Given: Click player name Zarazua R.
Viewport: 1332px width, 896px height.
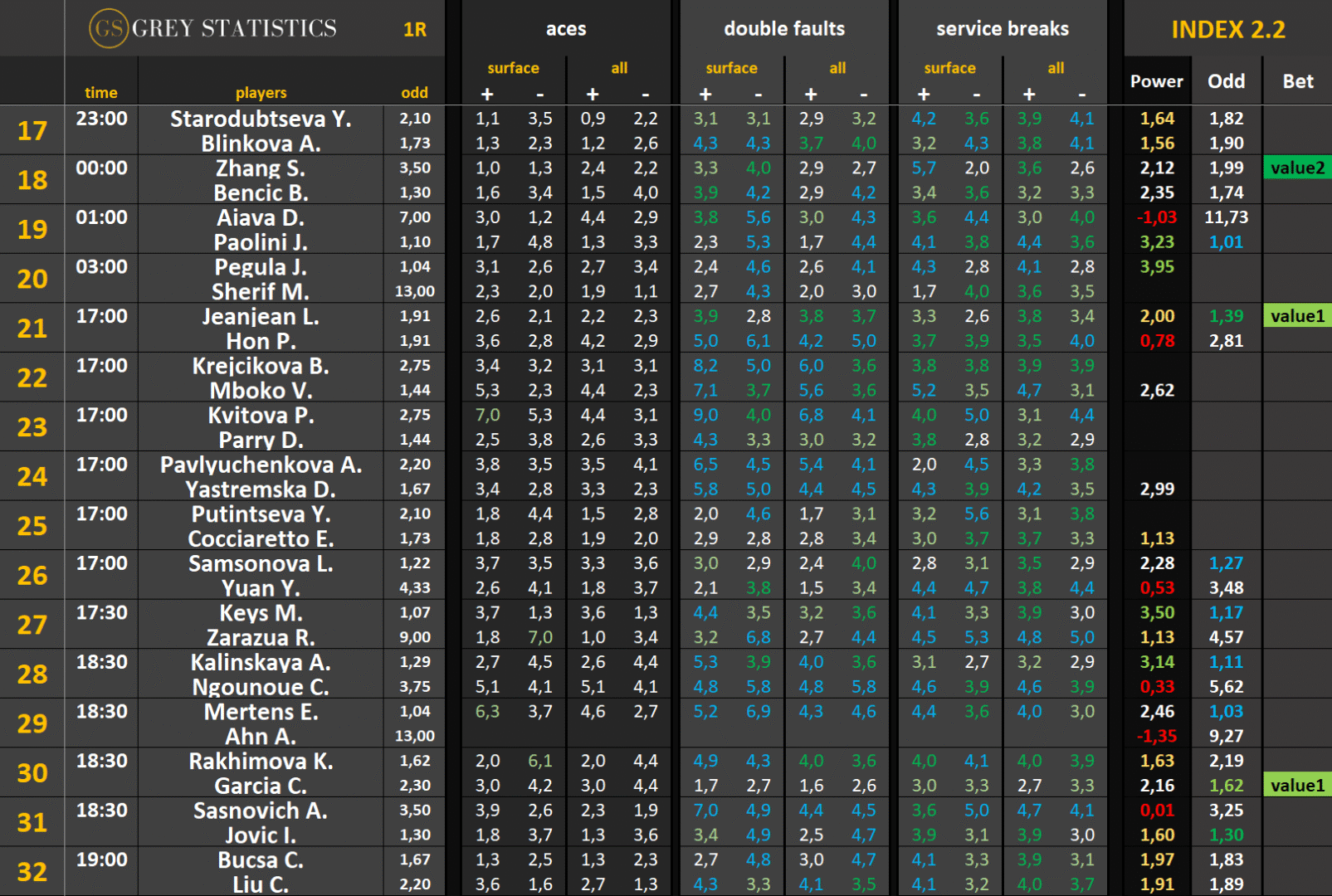Looking at the screenshot, I should (261, 638).
